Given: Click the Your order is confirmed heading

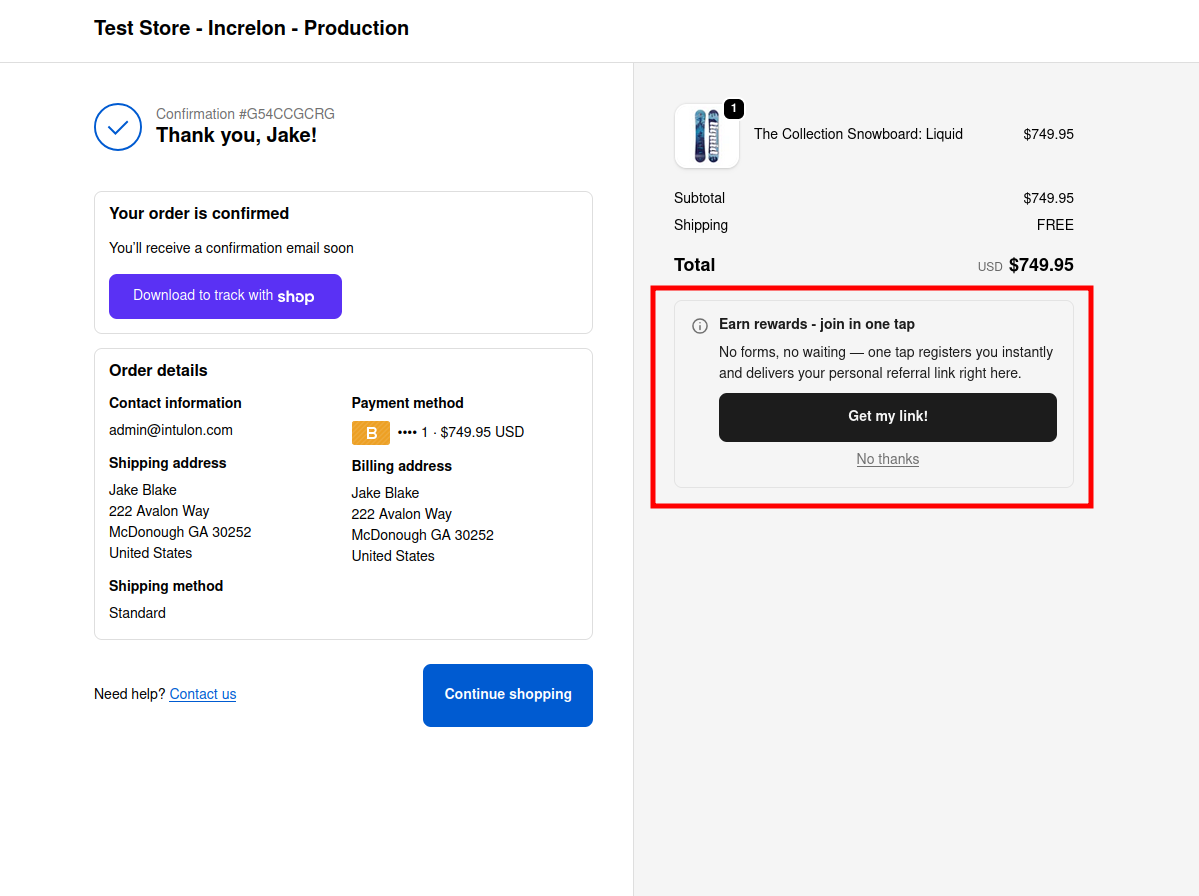Looking at the screenshot, I should [199, 213].
